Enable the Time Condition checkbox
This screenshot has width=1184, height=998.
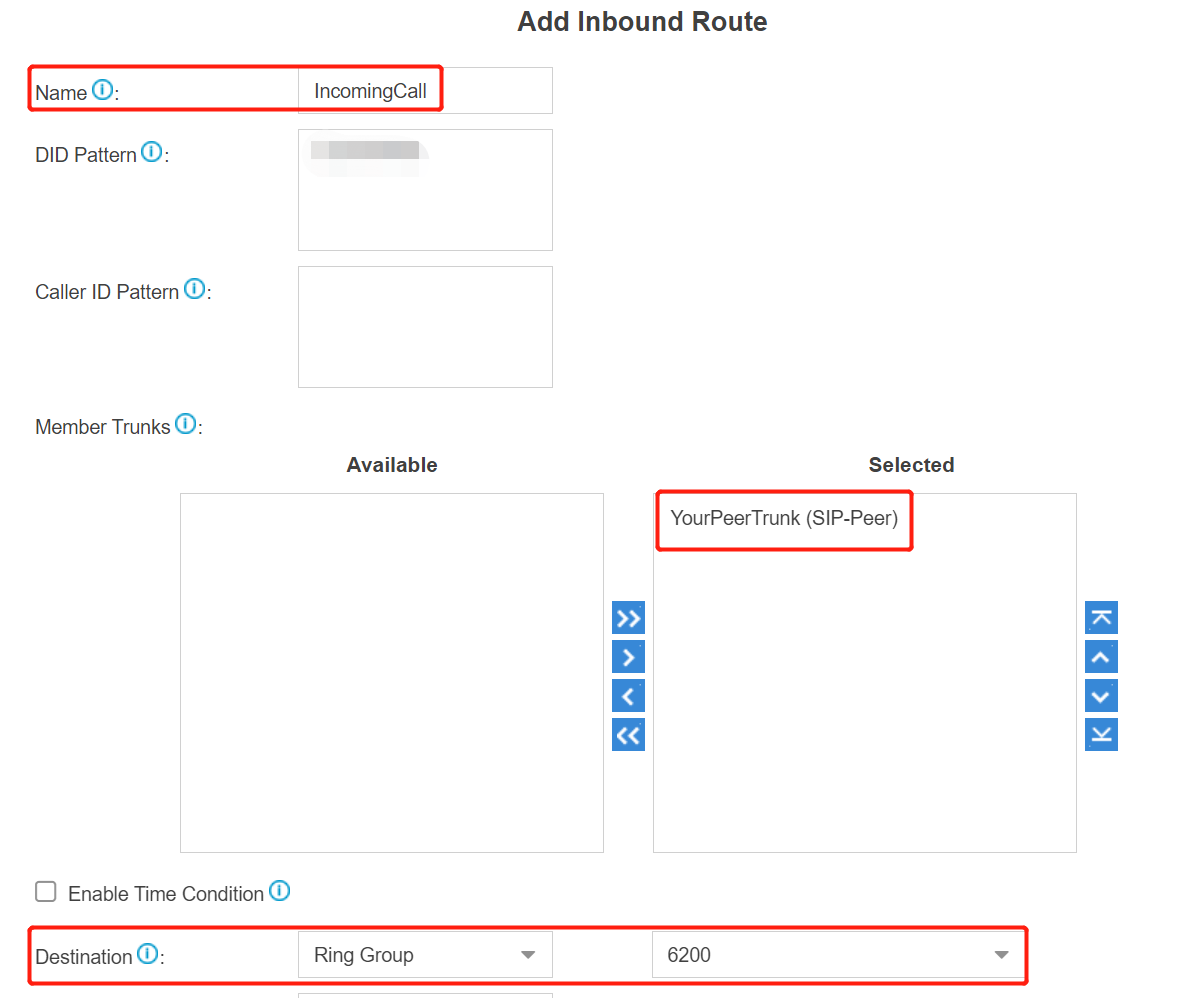point(45,891)
